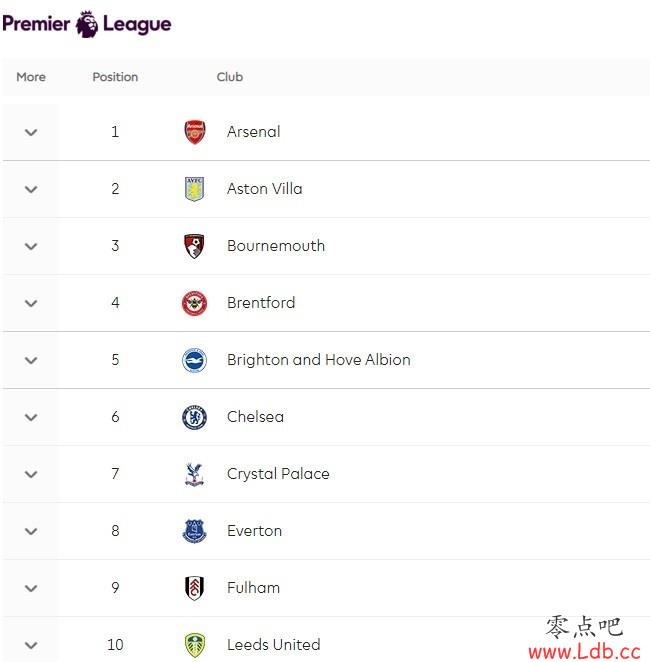650x662 pixels.
Task: Click the Everton club crest
Action: click(194, 531)
